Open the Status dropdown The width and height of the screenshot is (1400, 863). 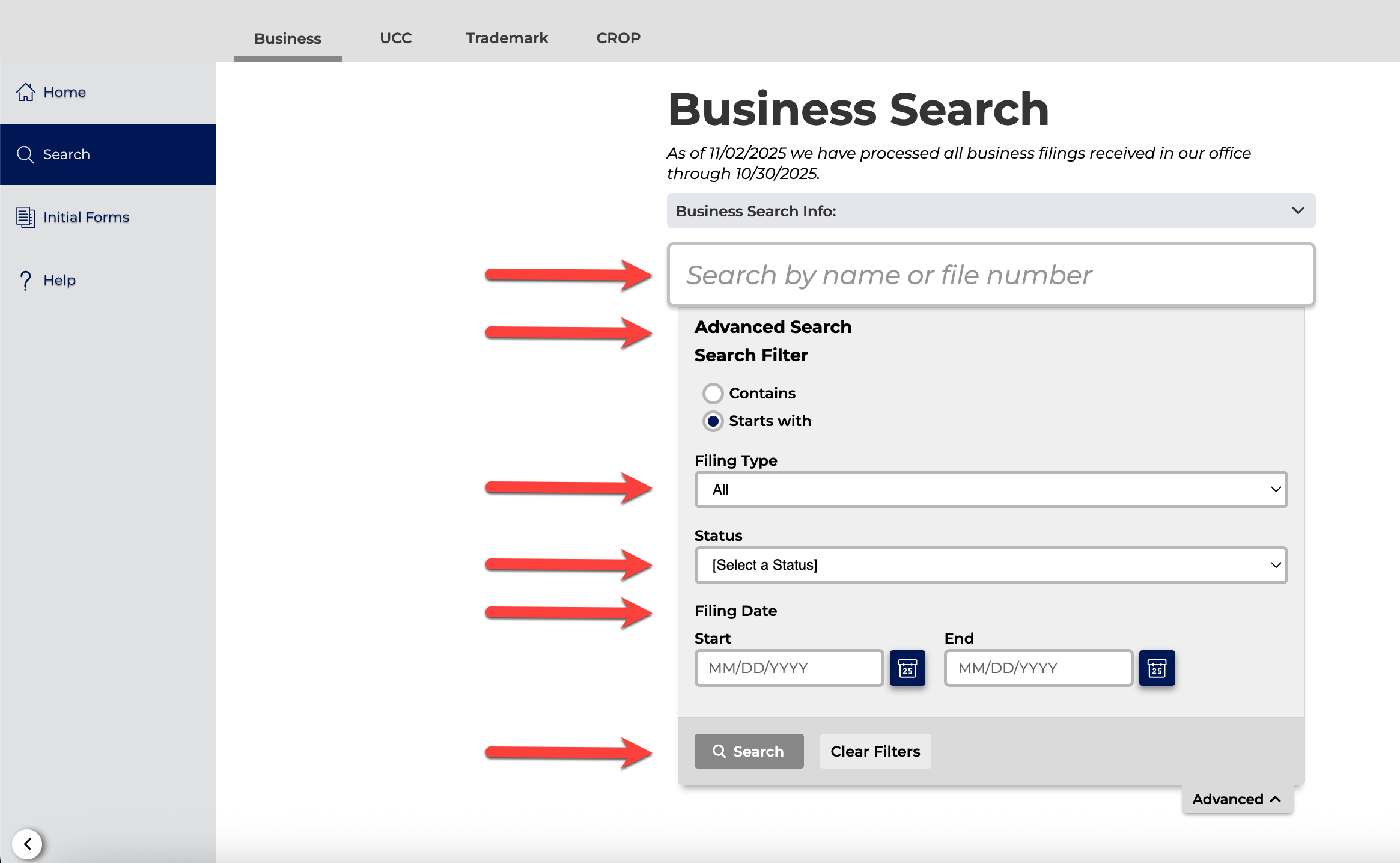point(990,565)
